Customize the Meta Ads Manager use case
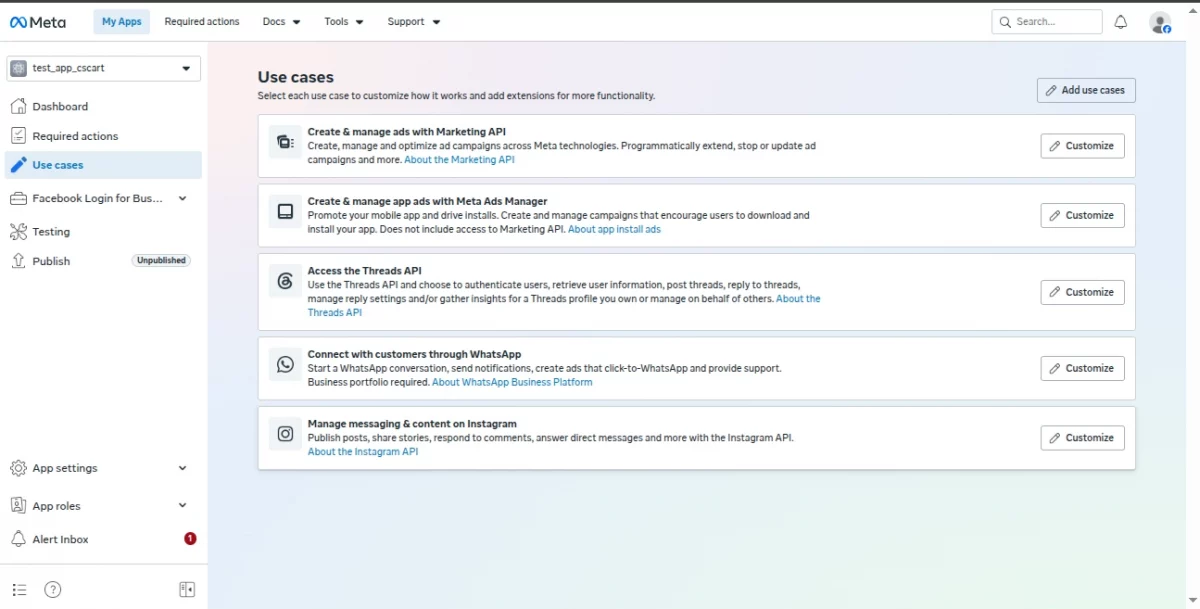 point(1082,215)
